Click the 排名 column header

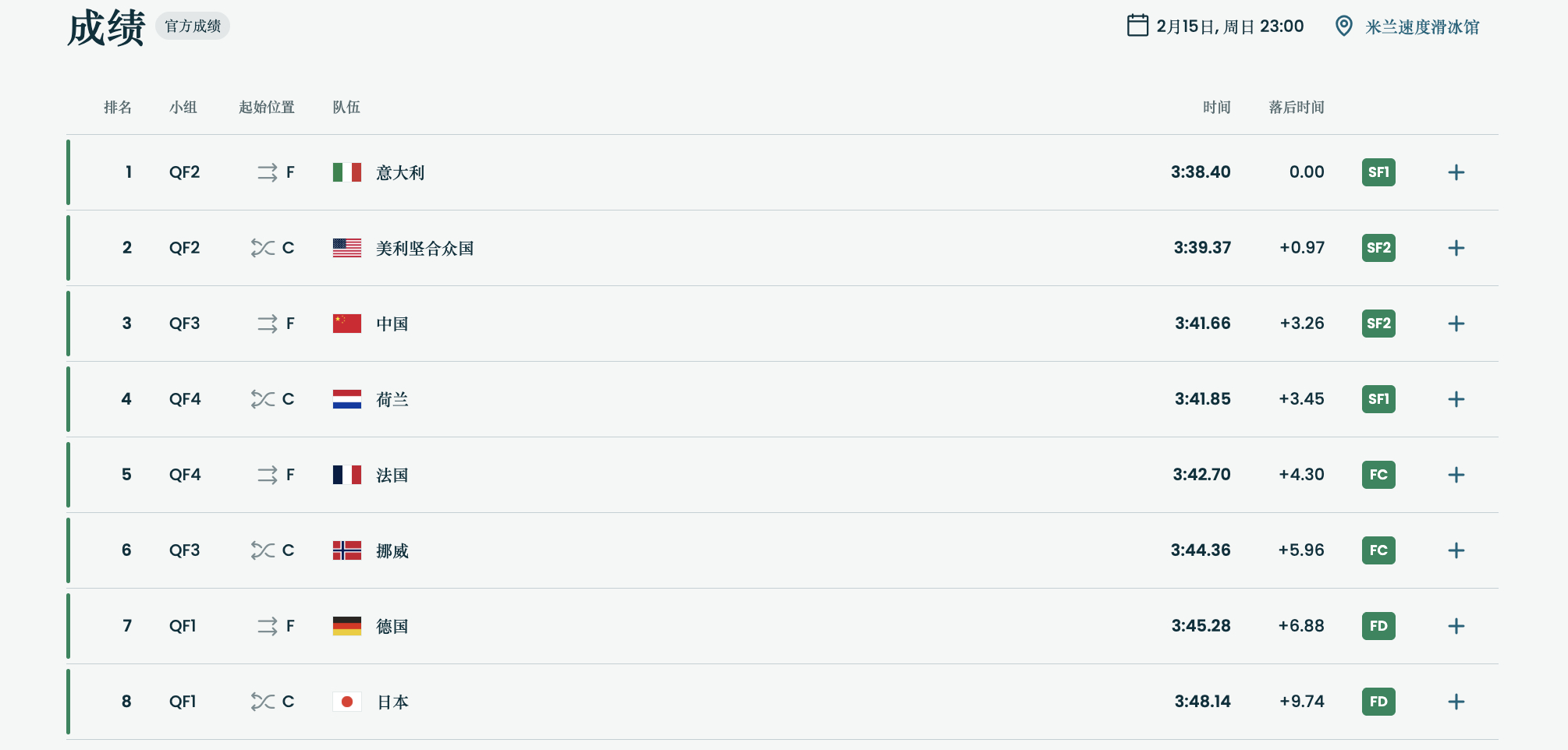coord(118,107)
